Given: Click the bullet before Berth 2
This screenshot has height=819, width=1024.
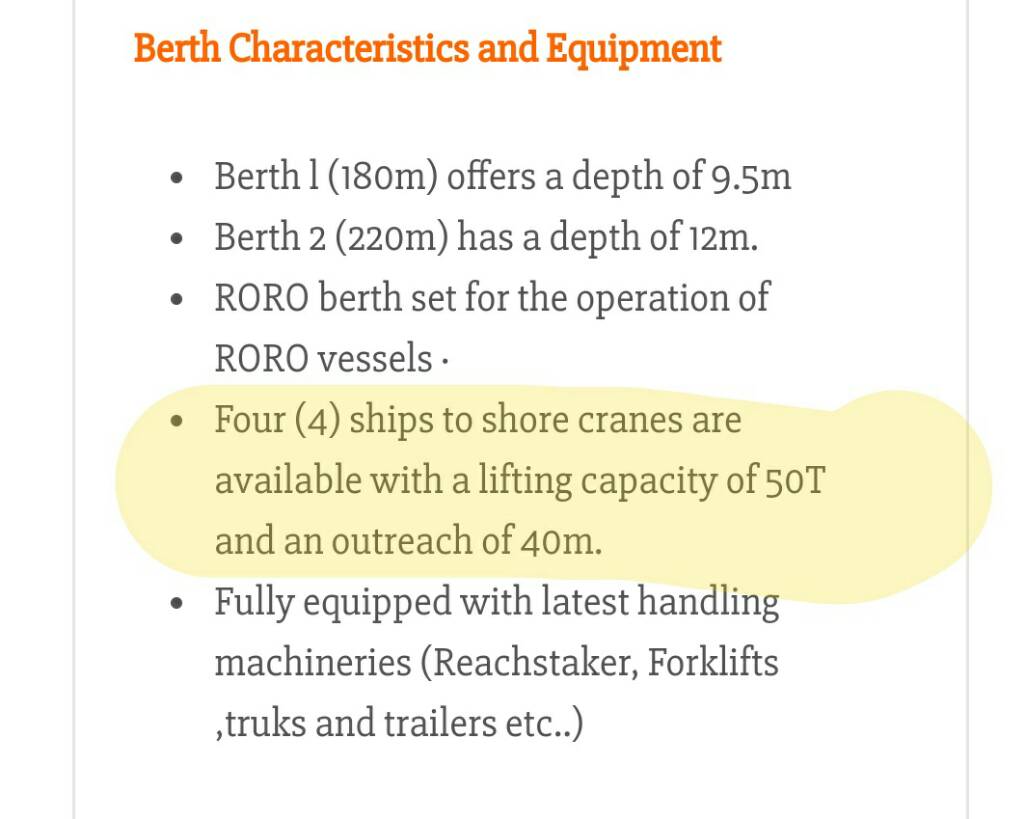Looking at the screenshot, I should 177,241.
